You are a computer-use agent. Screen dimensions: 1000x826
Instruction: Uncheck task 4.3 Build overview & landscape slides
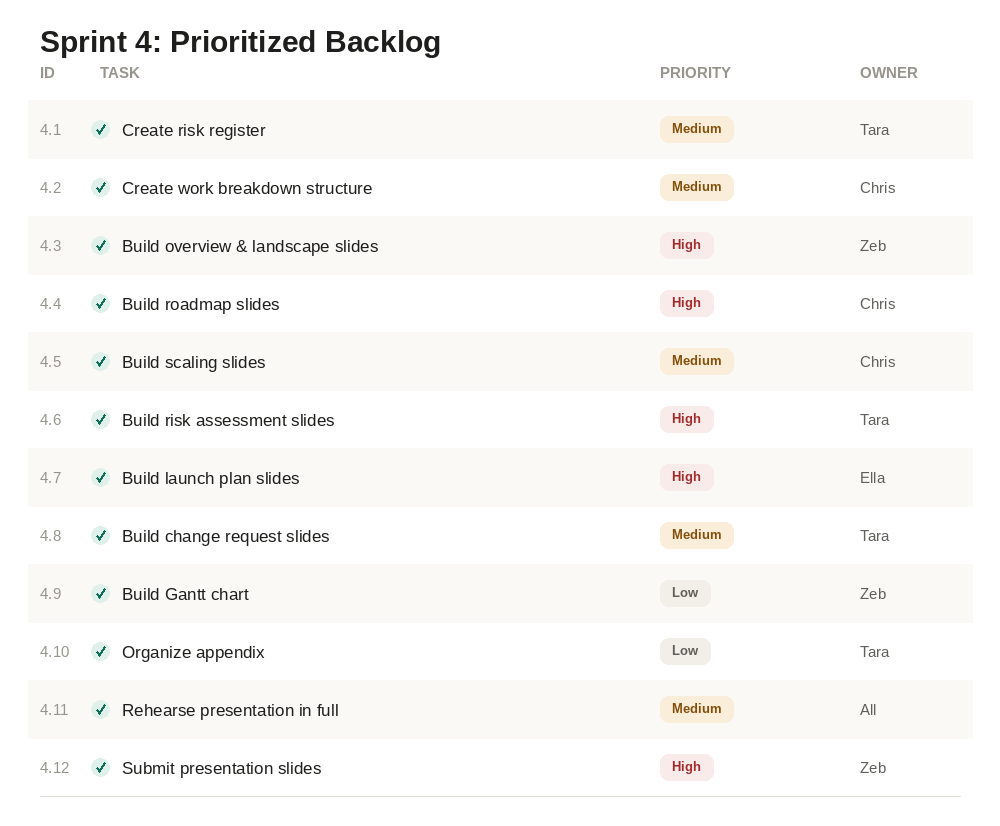click(100, 246)
